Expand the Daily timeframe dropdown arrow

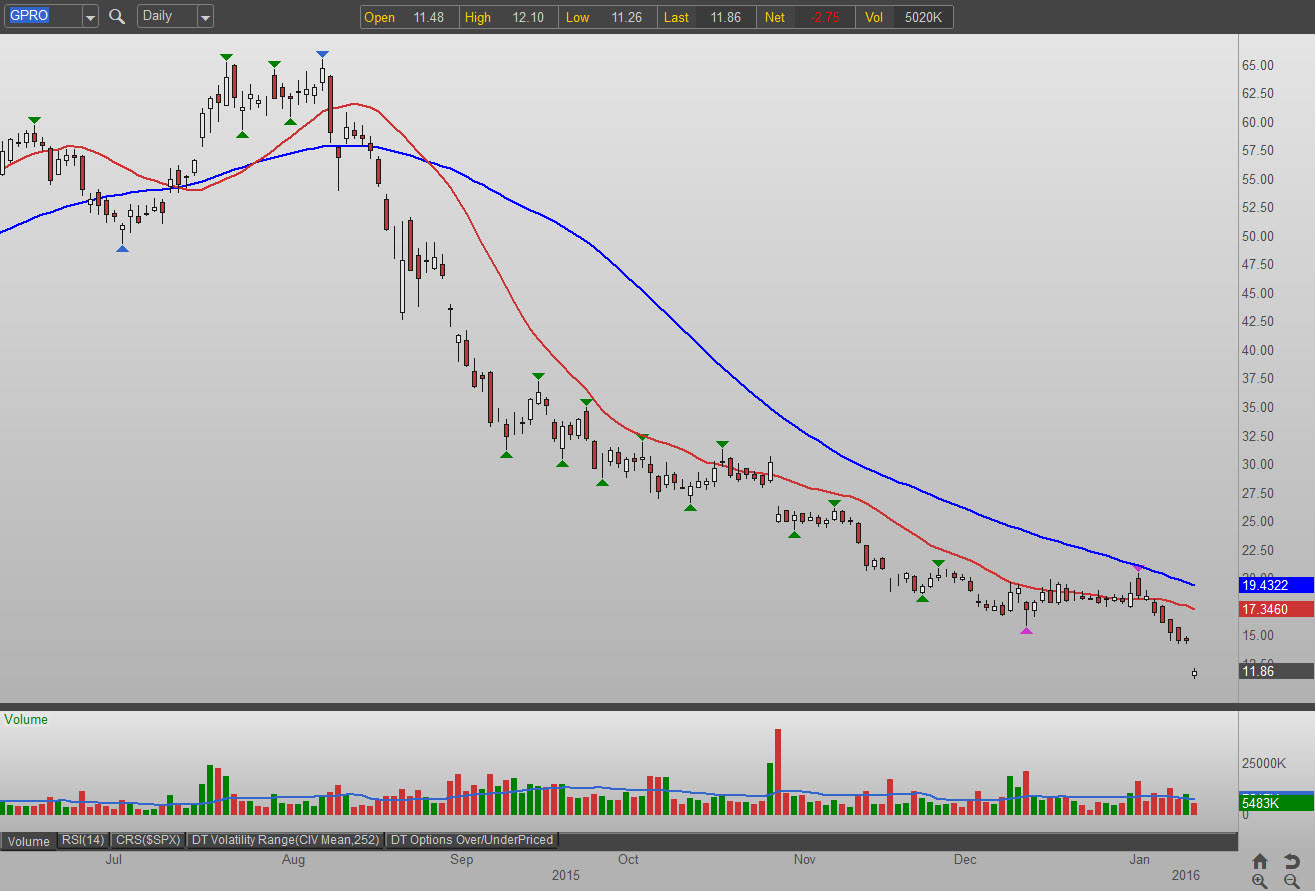click(x=204, y=17)
